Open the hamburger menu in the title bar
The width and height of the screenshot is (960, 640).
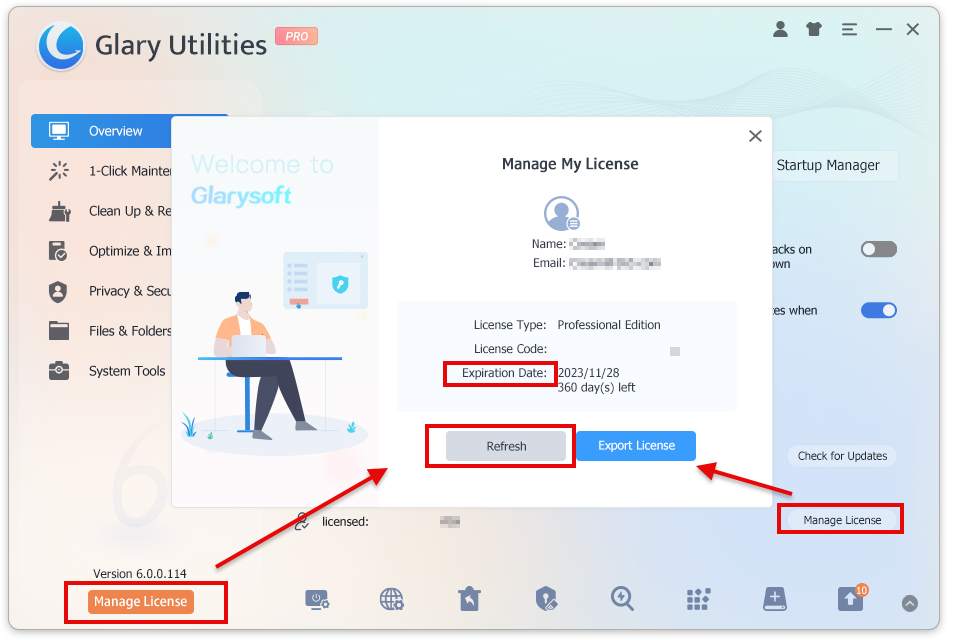(x=849, y=29)
